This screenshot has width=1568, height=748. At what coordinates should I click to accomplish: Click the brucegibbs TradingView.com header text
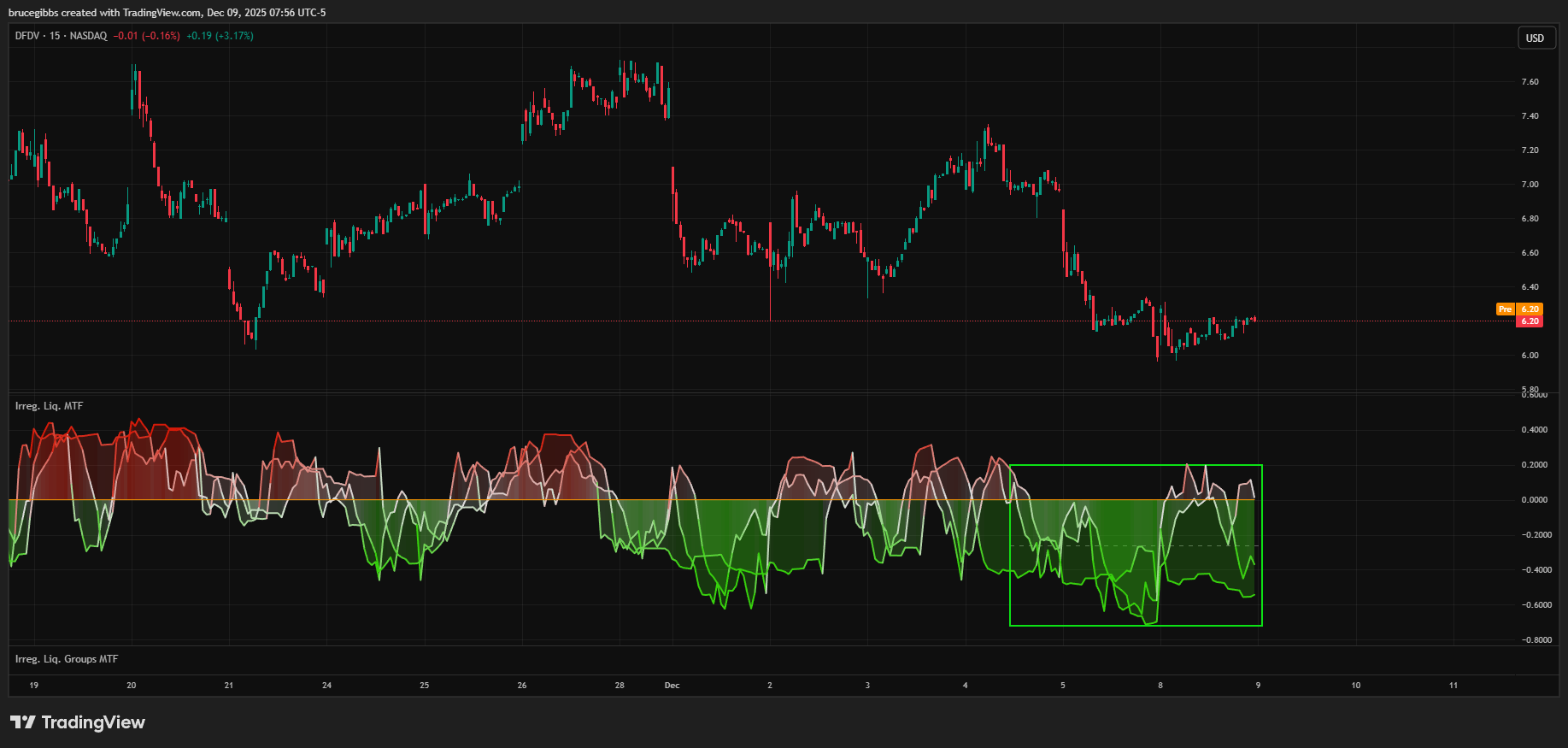coord(167,13)
